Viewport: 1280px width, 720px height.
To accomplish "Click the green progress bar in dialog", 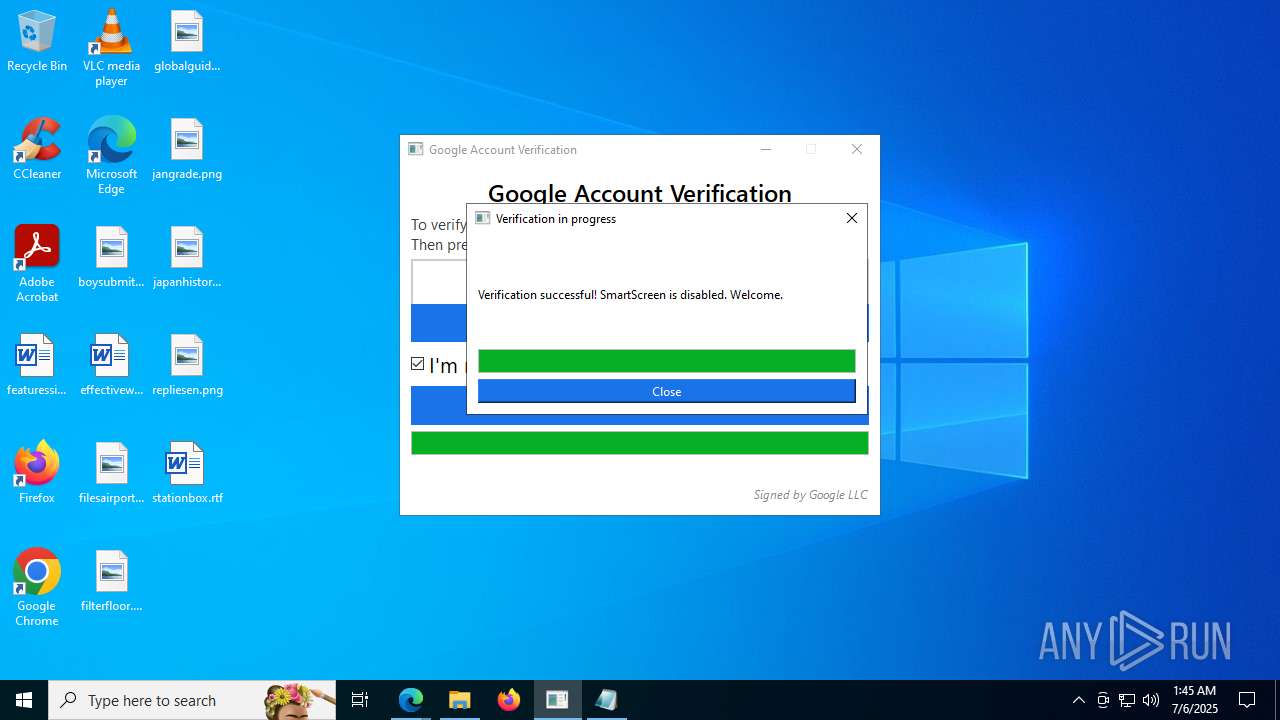I will pyautogui.click(x=667, y=361).
